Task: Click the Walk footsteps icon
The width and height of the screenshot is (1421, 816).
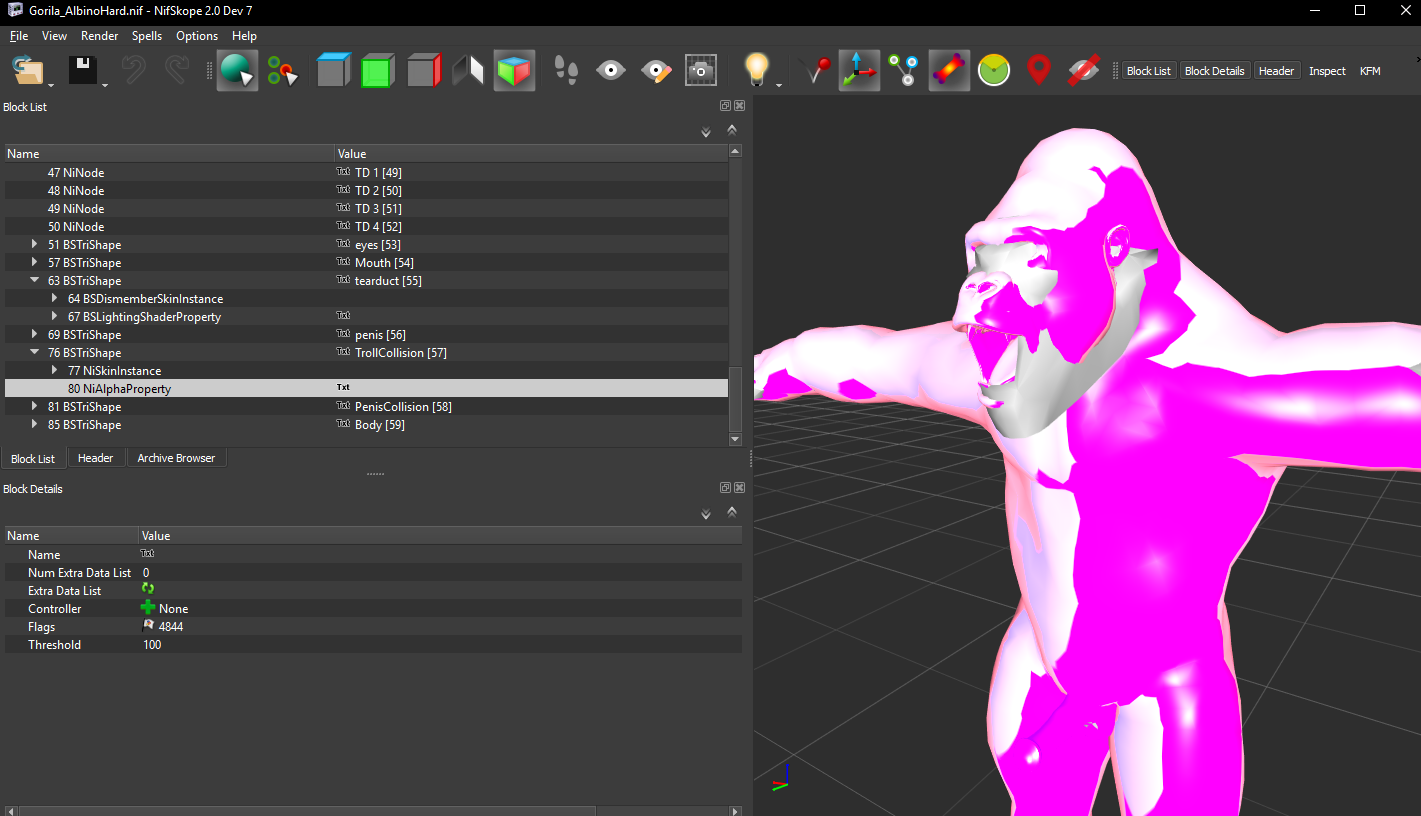Action: point(566,71)
